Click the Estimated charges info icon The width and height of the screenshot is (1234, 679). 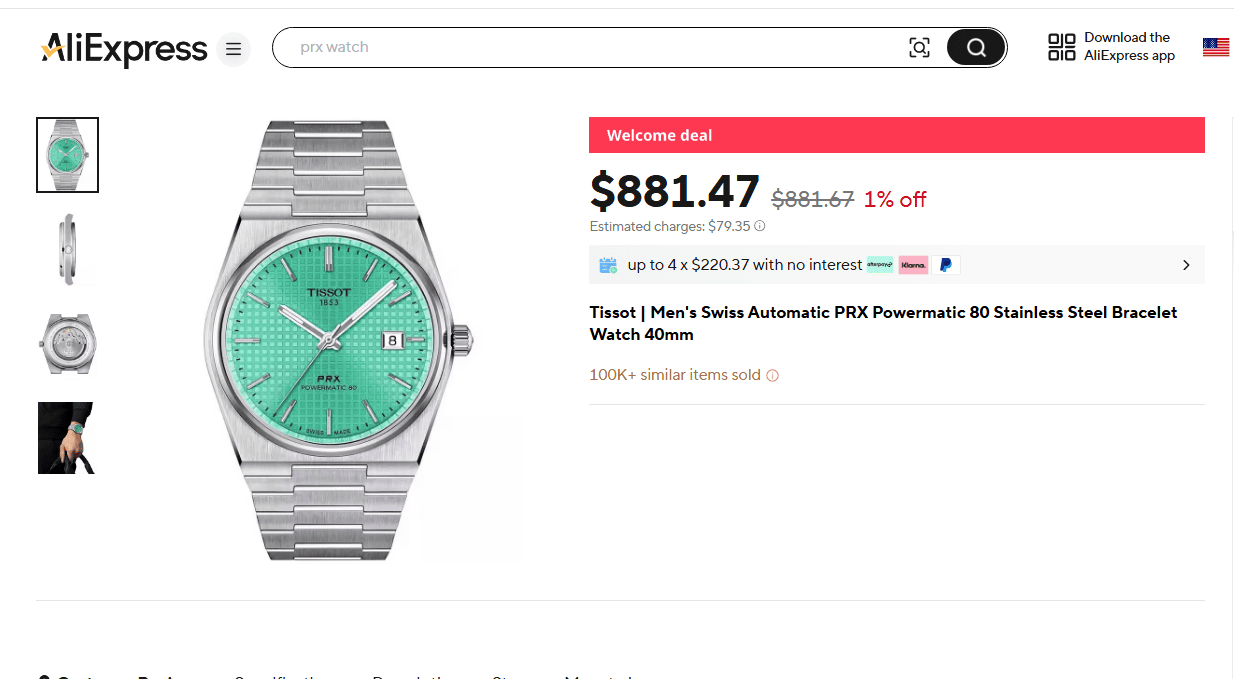click(760, 226)
